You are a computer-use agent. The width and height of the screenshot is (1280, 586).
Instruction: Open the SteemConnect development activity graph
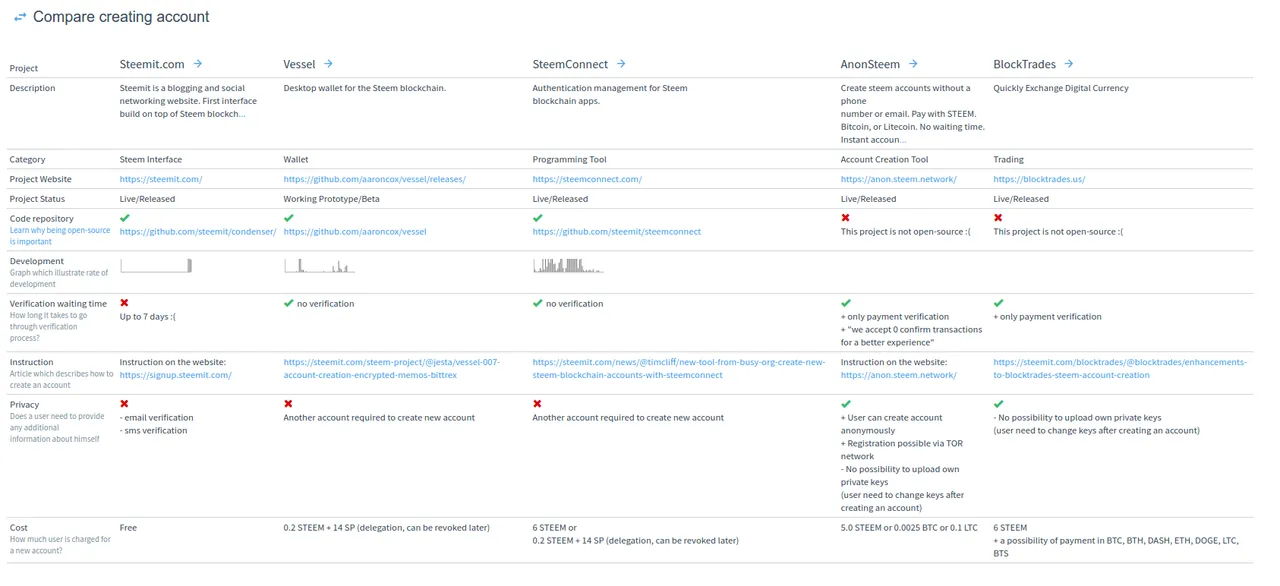pos(568,265)
